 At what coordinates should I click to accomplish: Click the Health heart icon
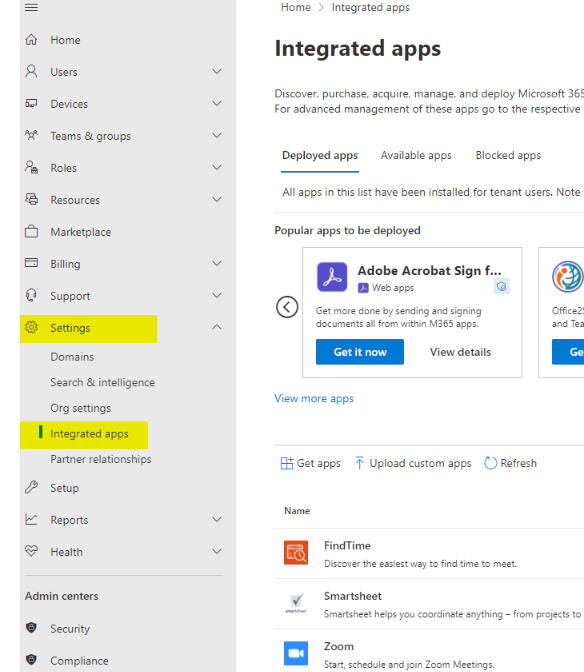click(31, 551)
